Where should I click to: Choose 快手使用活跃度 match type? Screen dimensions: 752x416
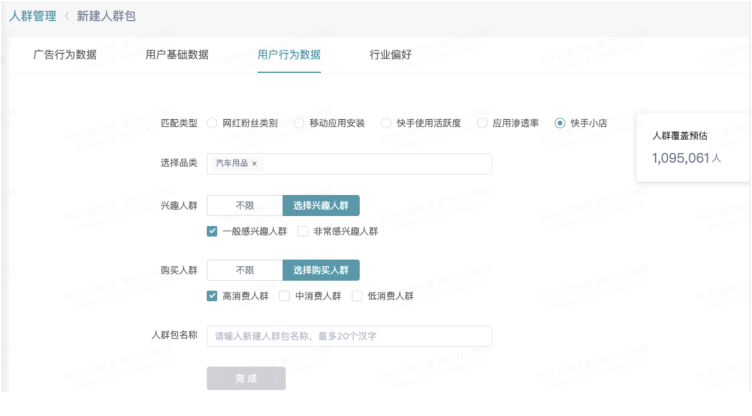pyautogui.click(x=387, y=123)
